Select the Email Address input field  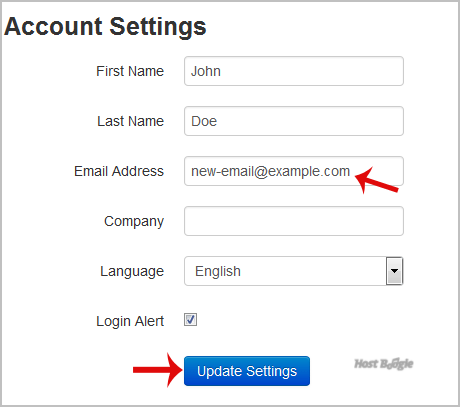294,171
